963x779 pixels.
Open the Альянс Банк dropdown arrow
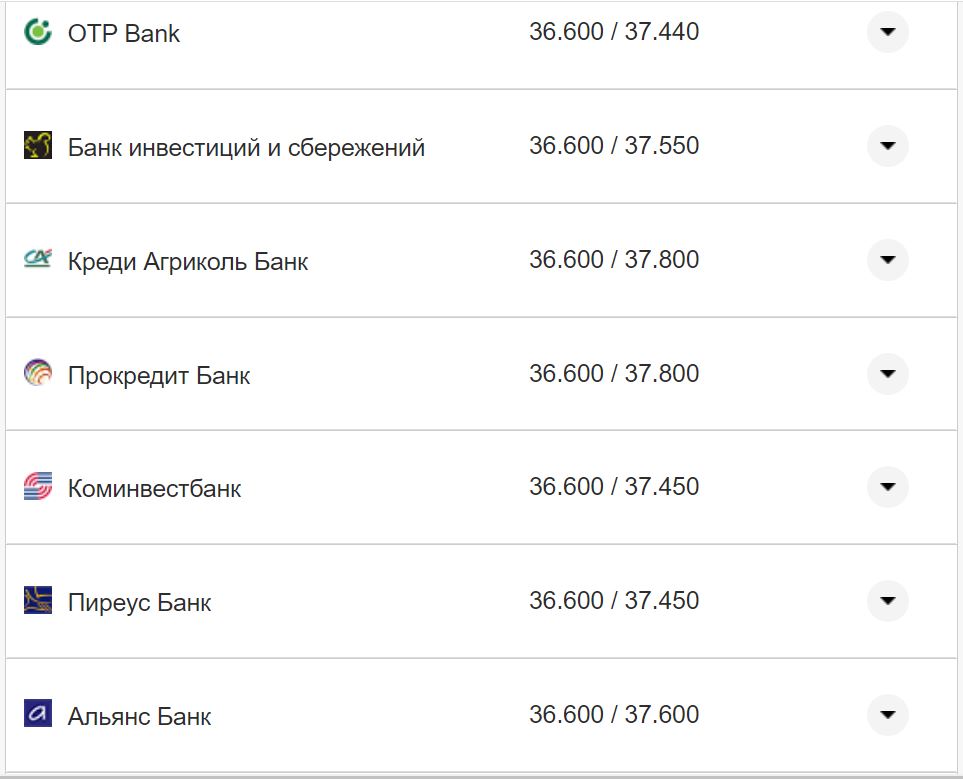pos(887,715)
